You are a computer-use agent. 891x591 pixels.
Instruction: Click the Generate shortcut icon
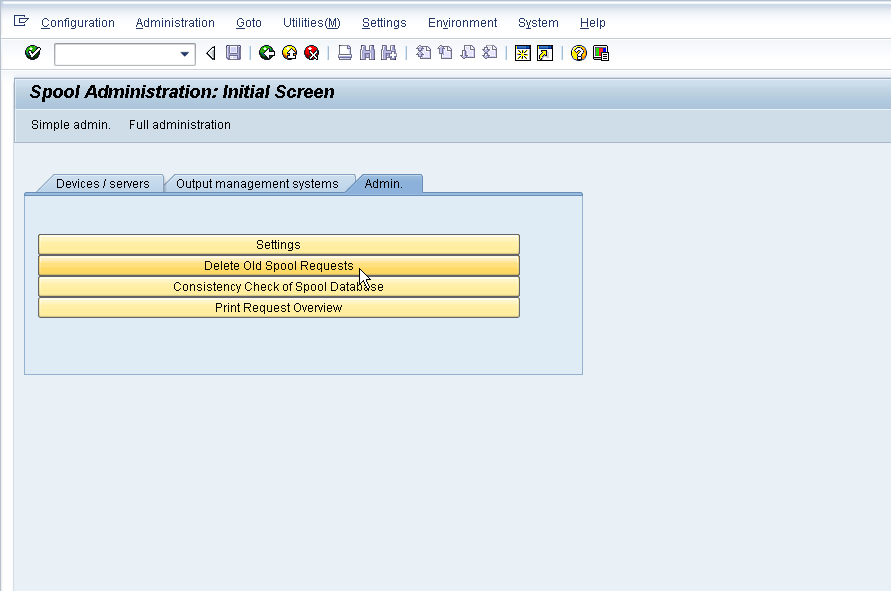(x=544, y=52)
